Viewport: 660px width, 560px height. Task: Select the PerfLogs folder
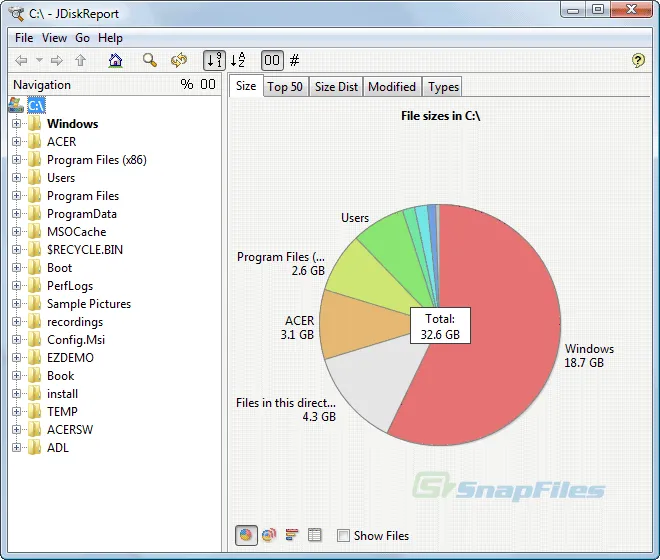(70, 286)
